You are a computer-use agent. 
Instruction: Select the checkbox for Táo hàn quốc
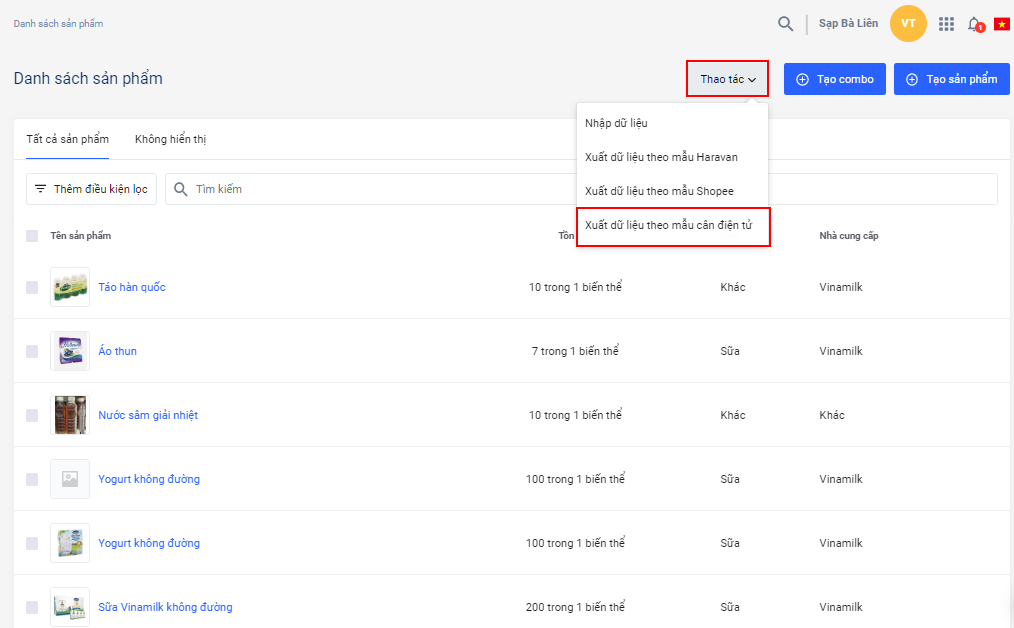[x=32, y=287]
